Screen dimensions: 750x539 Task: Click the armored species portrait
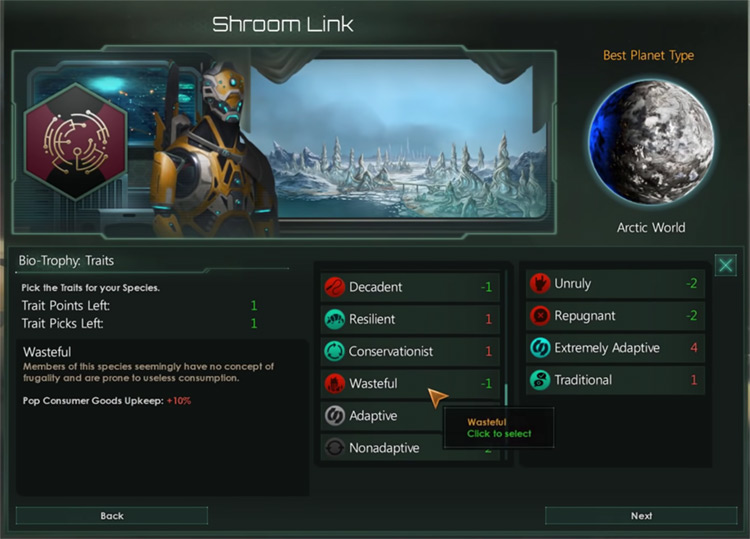click(210, 151)
